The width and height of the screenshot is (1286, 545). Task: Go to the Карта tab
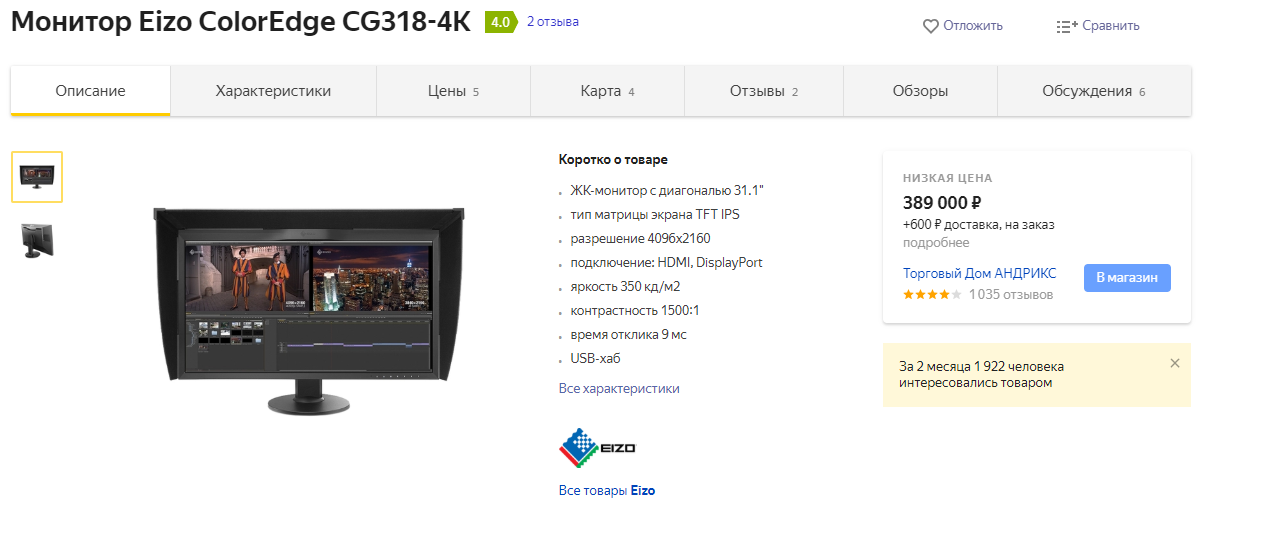pos(607,91)
